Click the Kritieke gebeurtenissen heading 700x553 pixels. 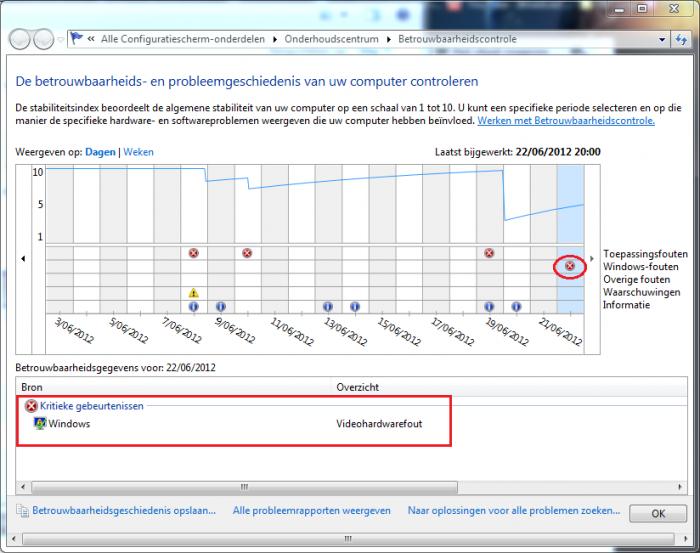(x=92, y=406)
